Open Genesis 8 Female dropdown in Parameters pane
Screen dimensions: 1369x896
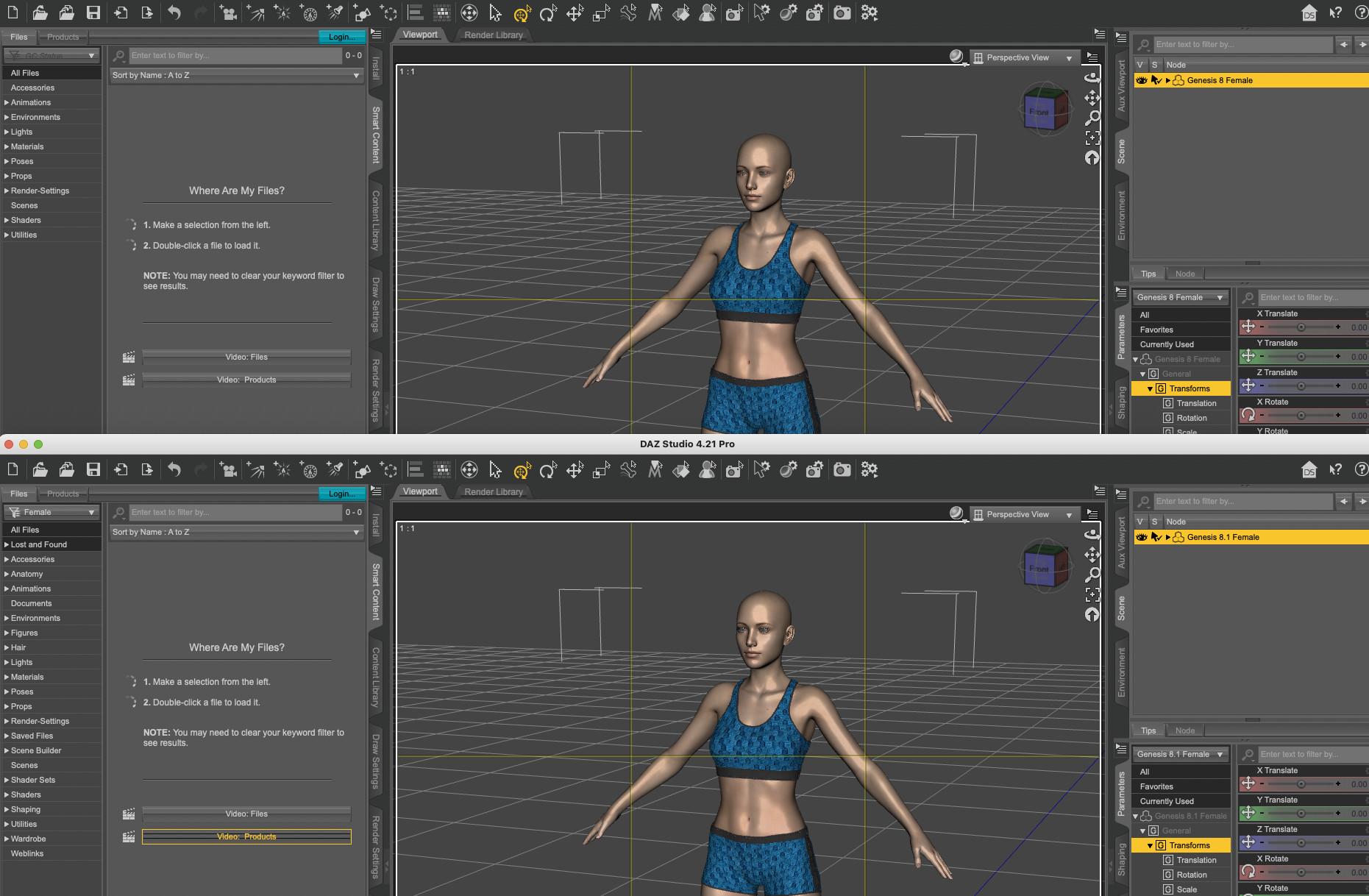(1181, 297)
